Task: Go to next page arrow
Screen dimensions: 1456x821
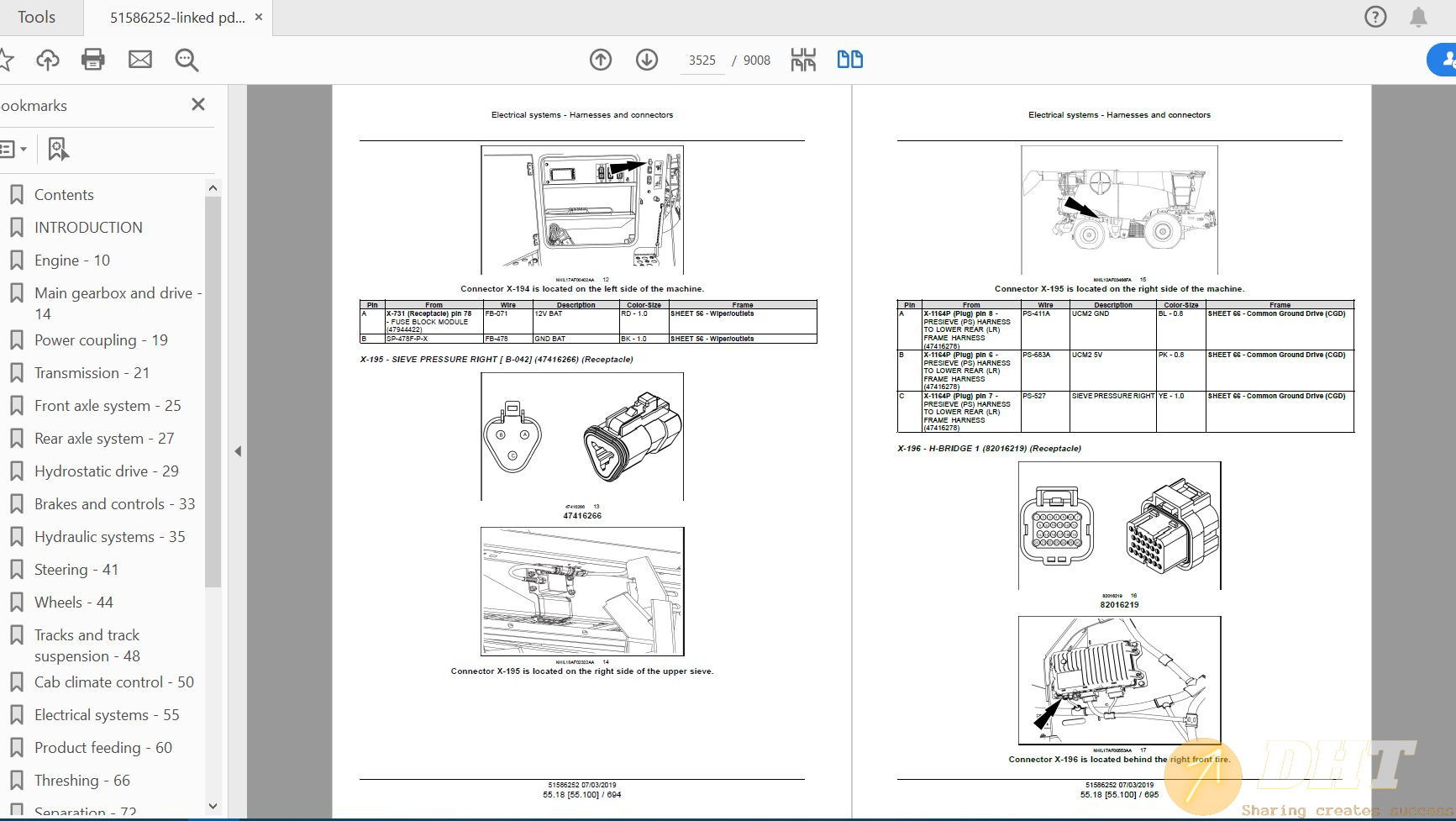Action: coord(647,60)
